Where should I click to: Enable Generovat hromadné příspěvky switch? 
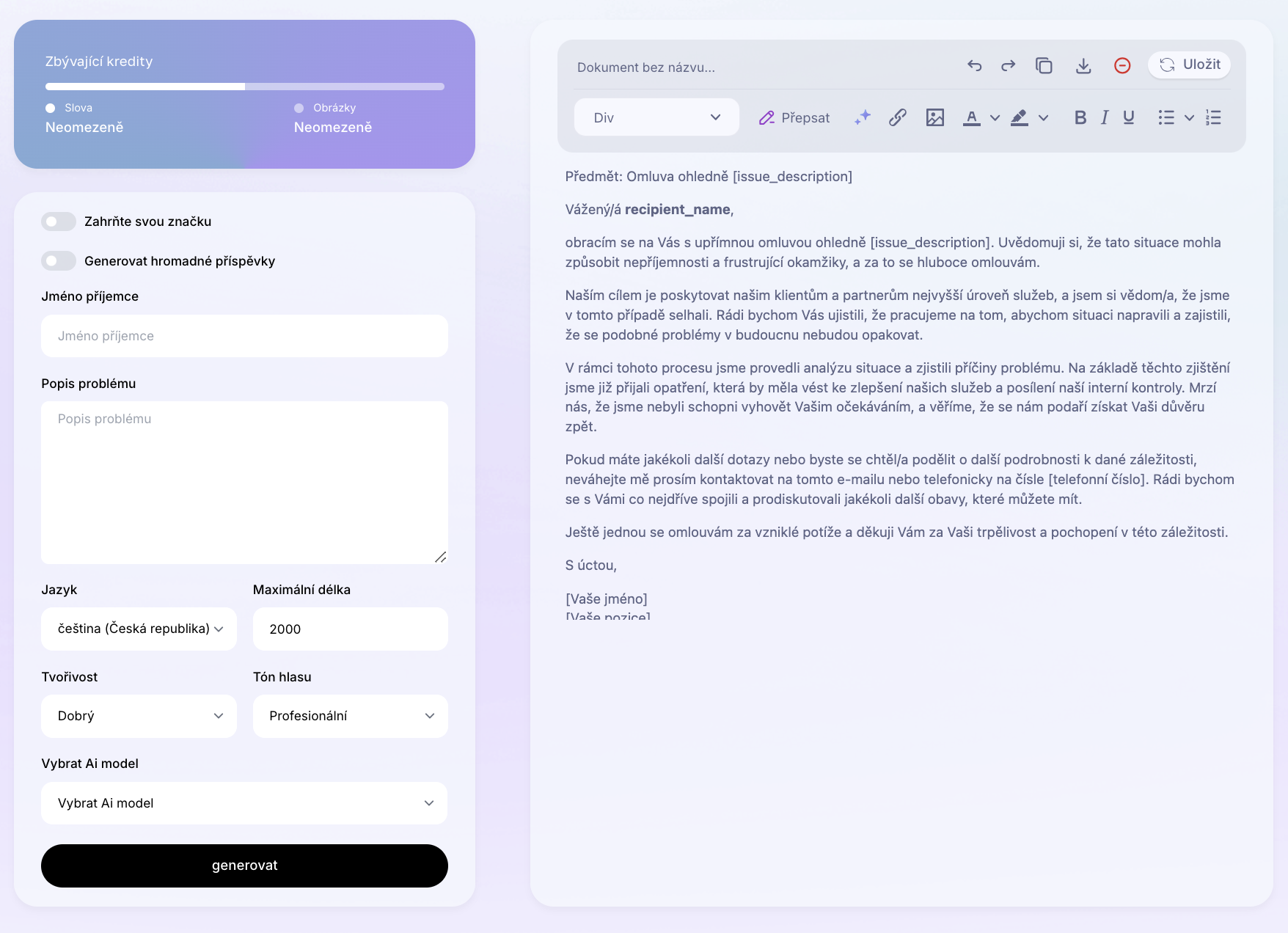coord(59,261)
